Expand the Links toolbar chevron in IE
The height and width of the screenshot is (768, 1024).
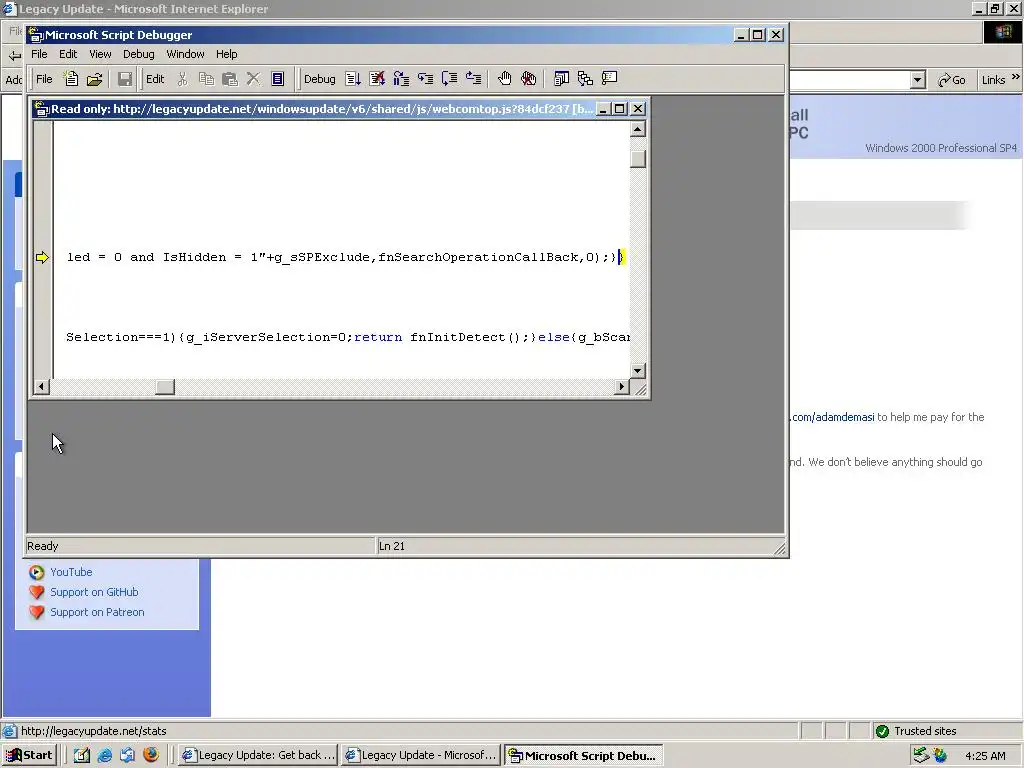click(1016, 77)
